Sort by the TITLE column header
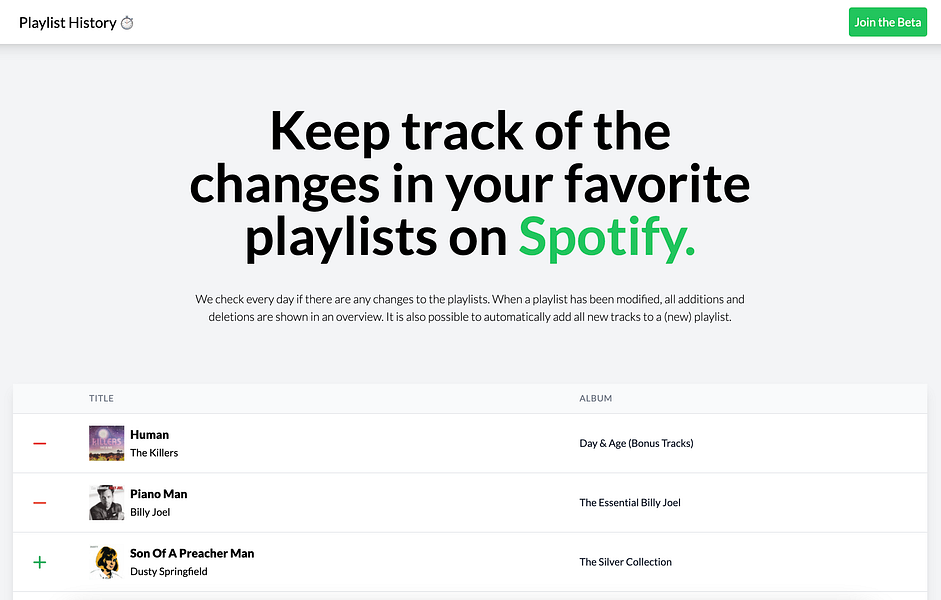This screenshot has width=941, height=600. (x=101, y=398)
